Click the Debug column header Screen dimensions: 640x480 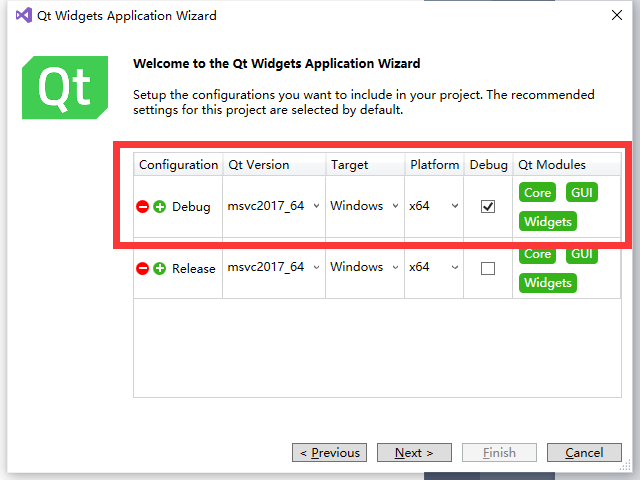point(488,164)
